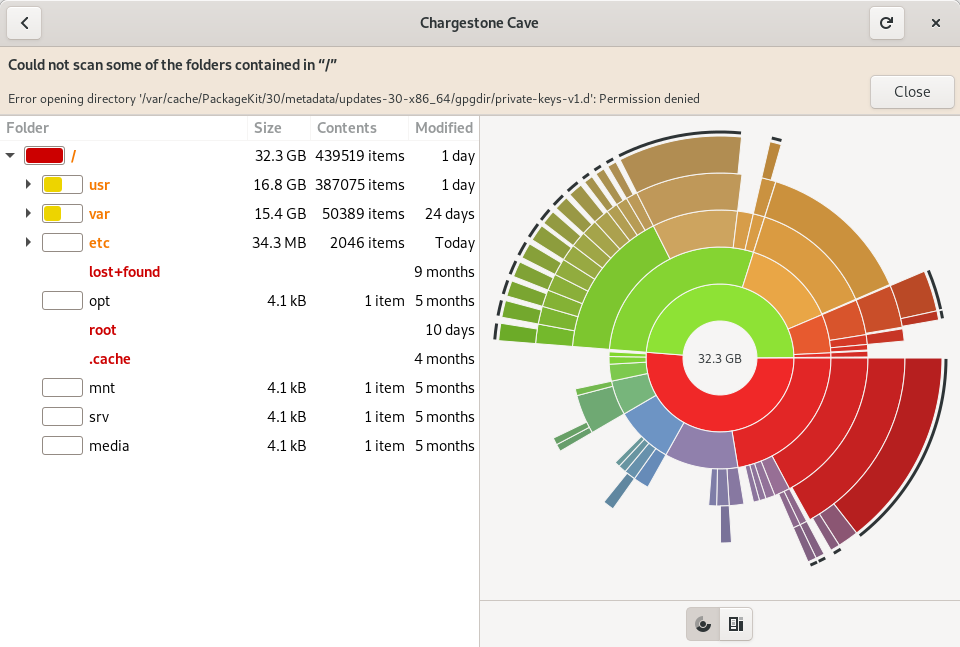
Task: Go back using the header arrow
Action: 24,23
